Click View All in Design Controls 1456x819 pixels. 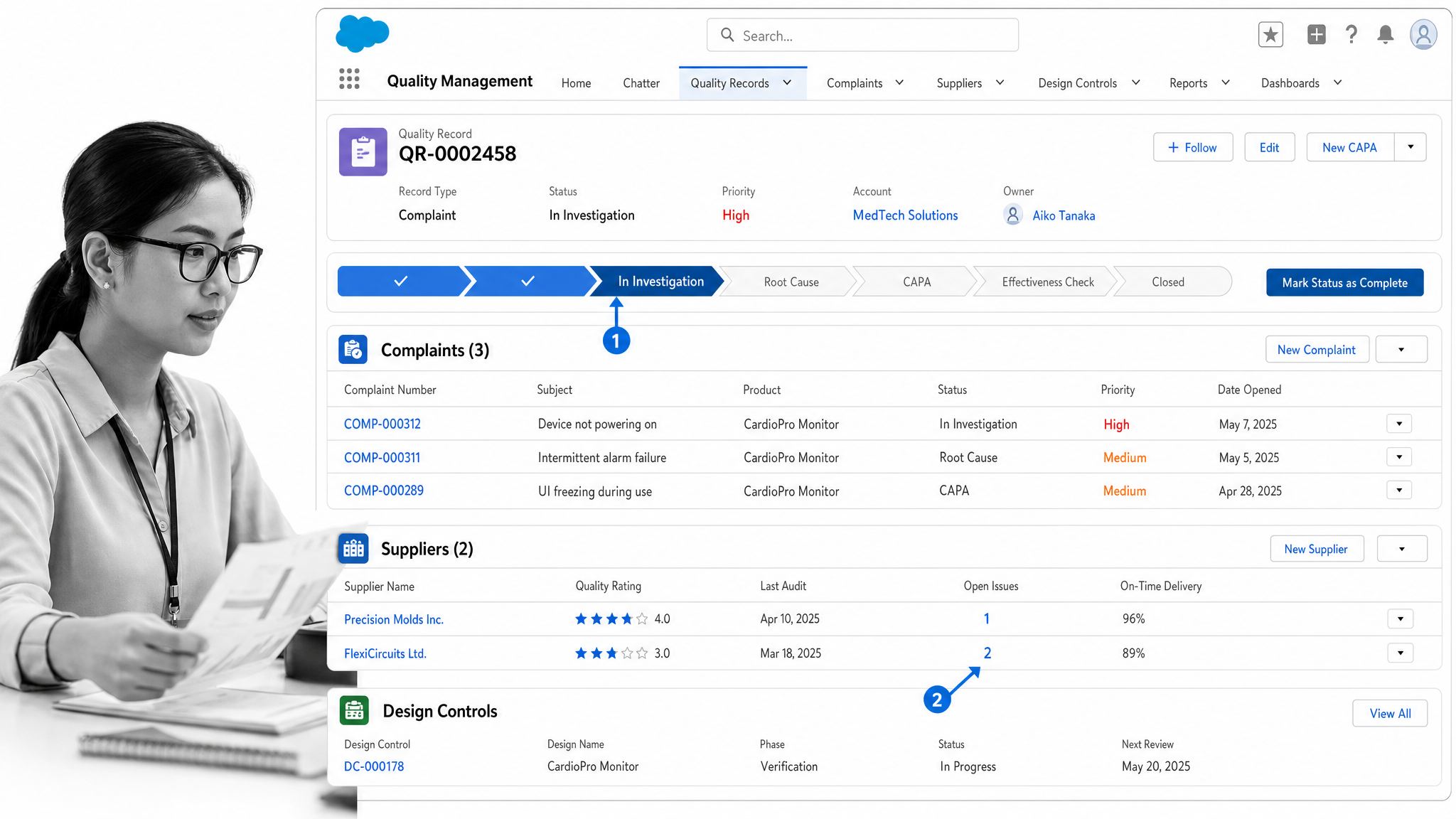1390,713
